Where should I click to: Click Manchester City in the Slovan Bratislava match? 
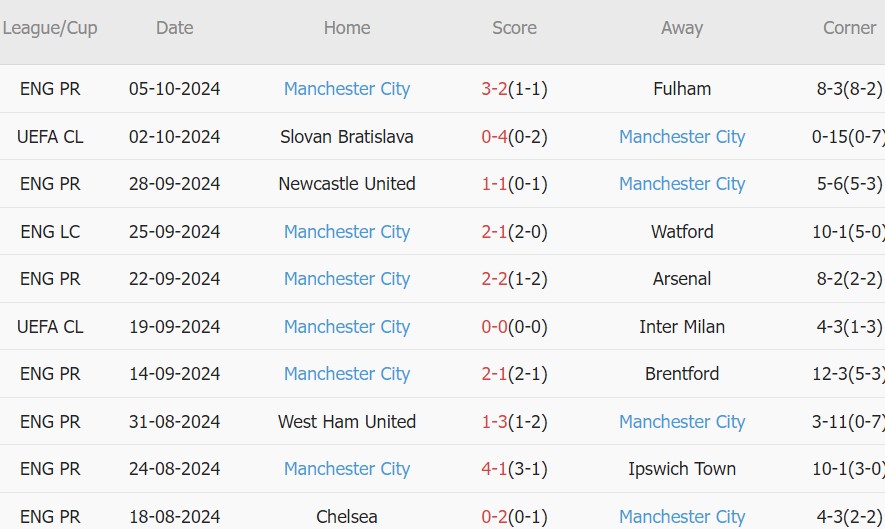coord(682,137)
